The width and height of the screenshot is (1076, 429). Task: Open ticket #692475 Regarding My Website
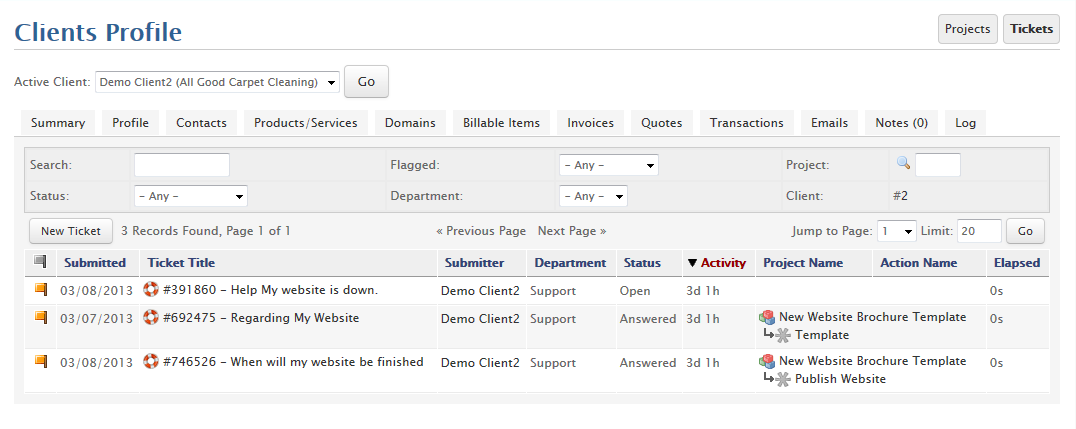click(261, 318)
